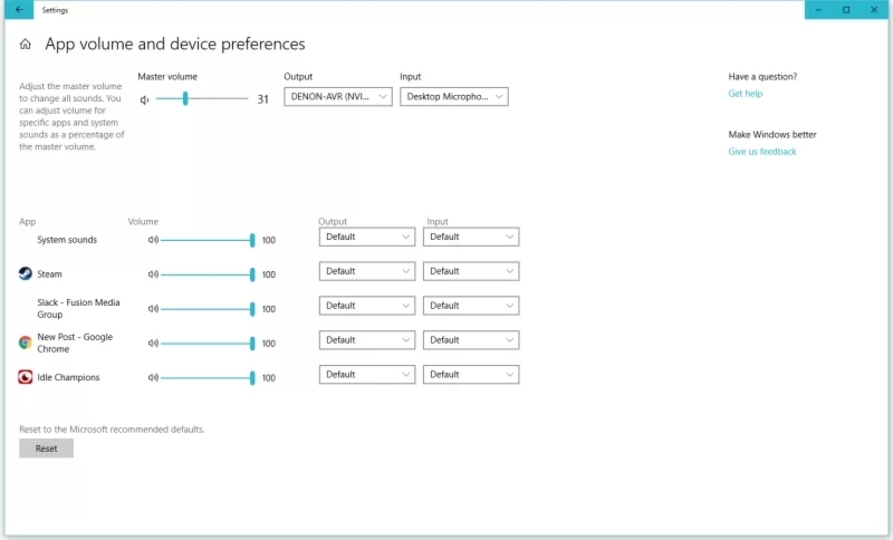This screenshot has height=540, width=893.
Task: Click the App volume and device preferences heading
Action: point(175,44)
